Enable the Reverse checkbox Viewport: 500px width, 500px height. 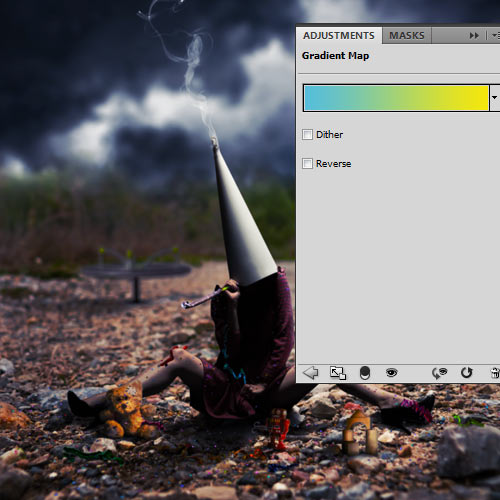tap(307, 164)
